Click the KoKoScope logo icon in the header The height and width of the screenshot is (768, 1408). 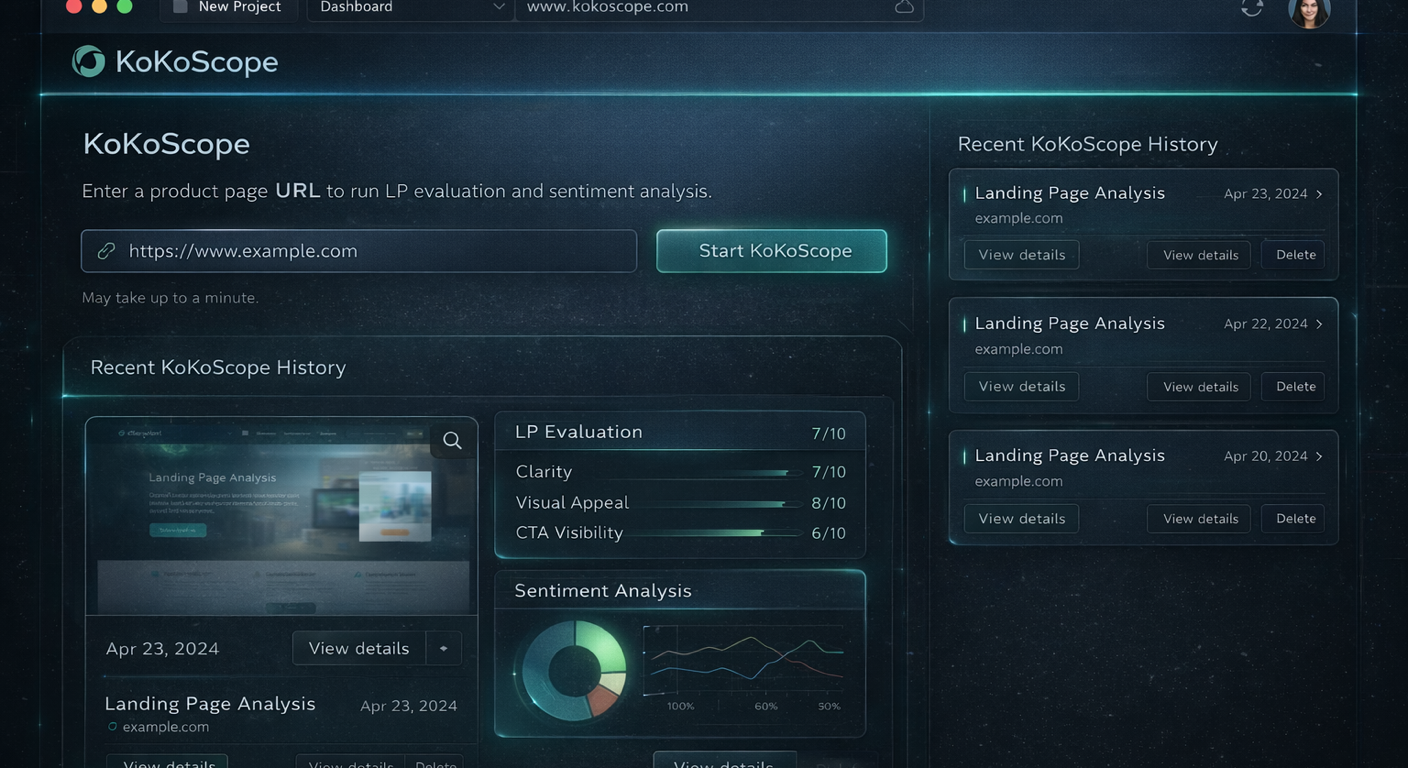88,60
